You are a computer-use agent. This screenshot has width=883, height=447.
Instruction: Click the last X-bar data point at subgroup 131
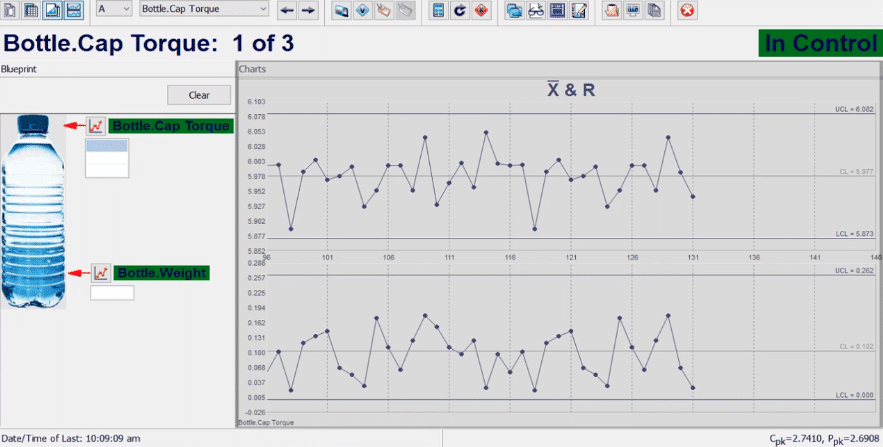(693, 196)
